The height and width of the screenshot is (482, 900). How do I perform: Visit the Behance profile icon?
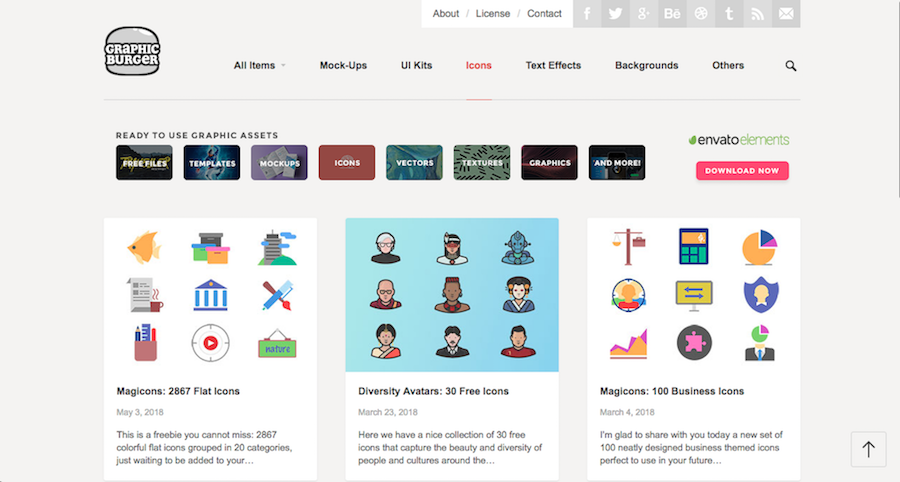[x=672, y=14]
